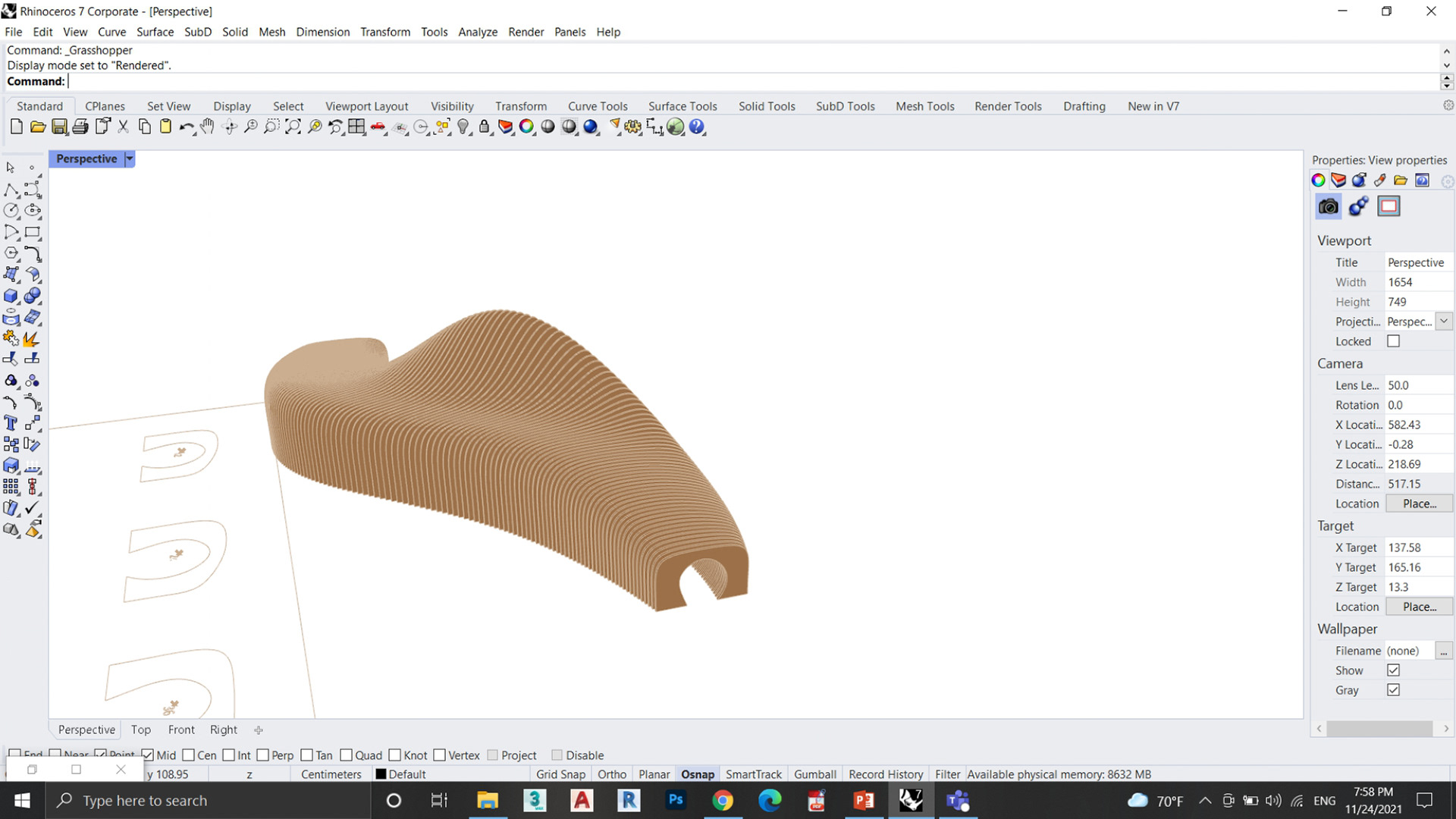Enable the End object snap
The width and height of the screenshot is (1456, 819).
tap(14, 755)
